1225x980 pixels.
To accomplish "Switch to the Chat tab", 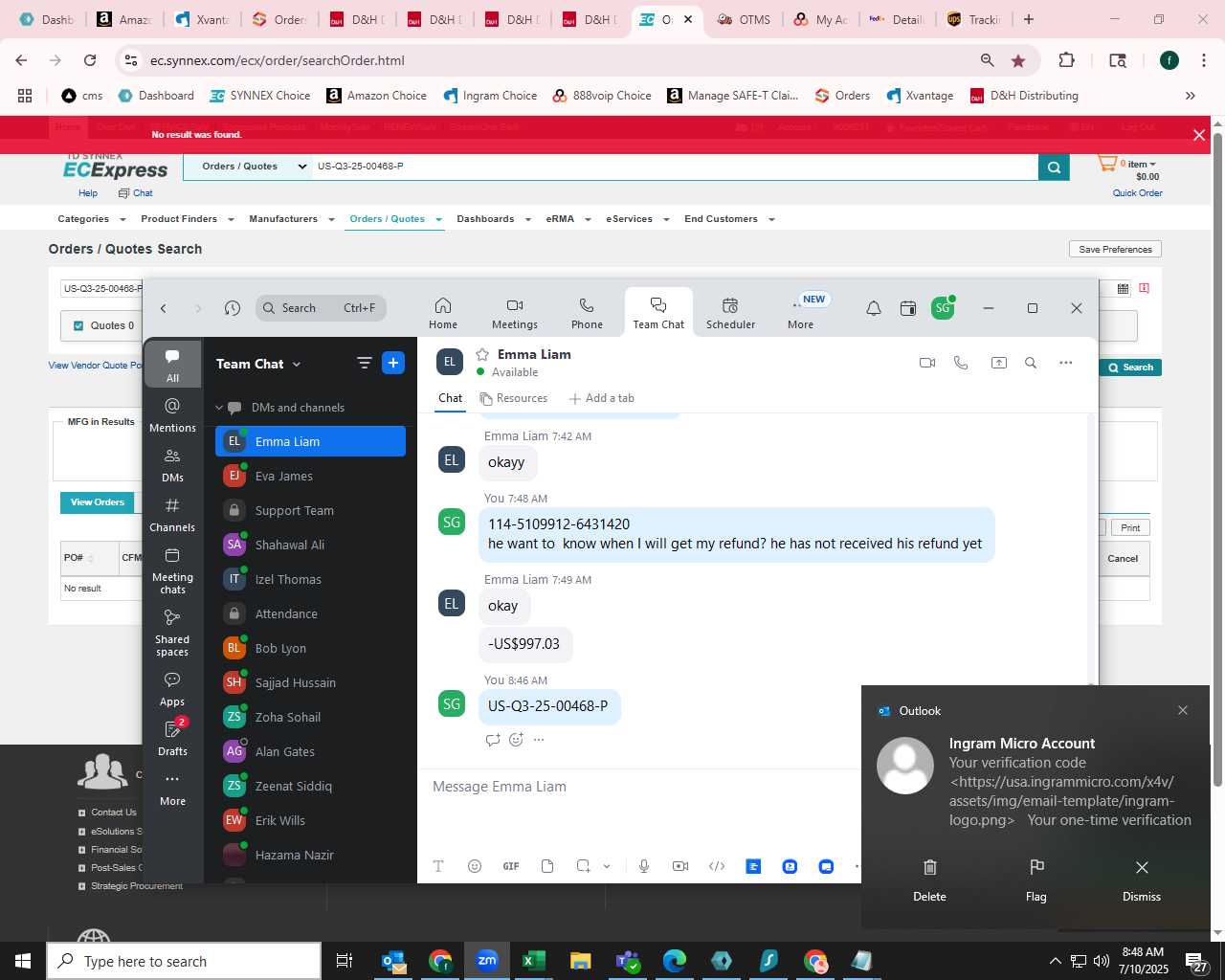I will tap(451, 398).
